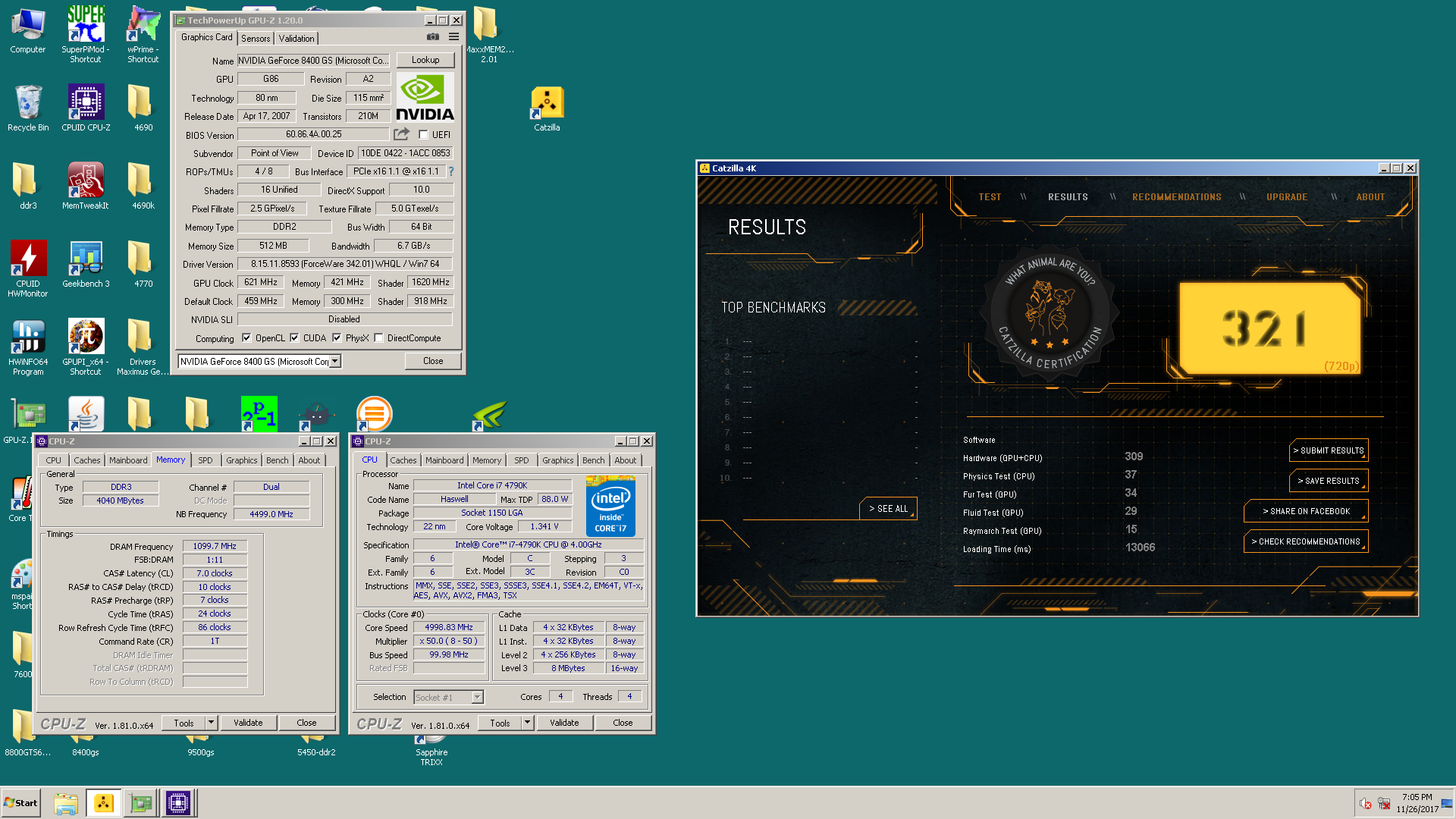Click bus interface question mark help
1456x819 pixels.
pyautogui.click(x=451, y=171)
